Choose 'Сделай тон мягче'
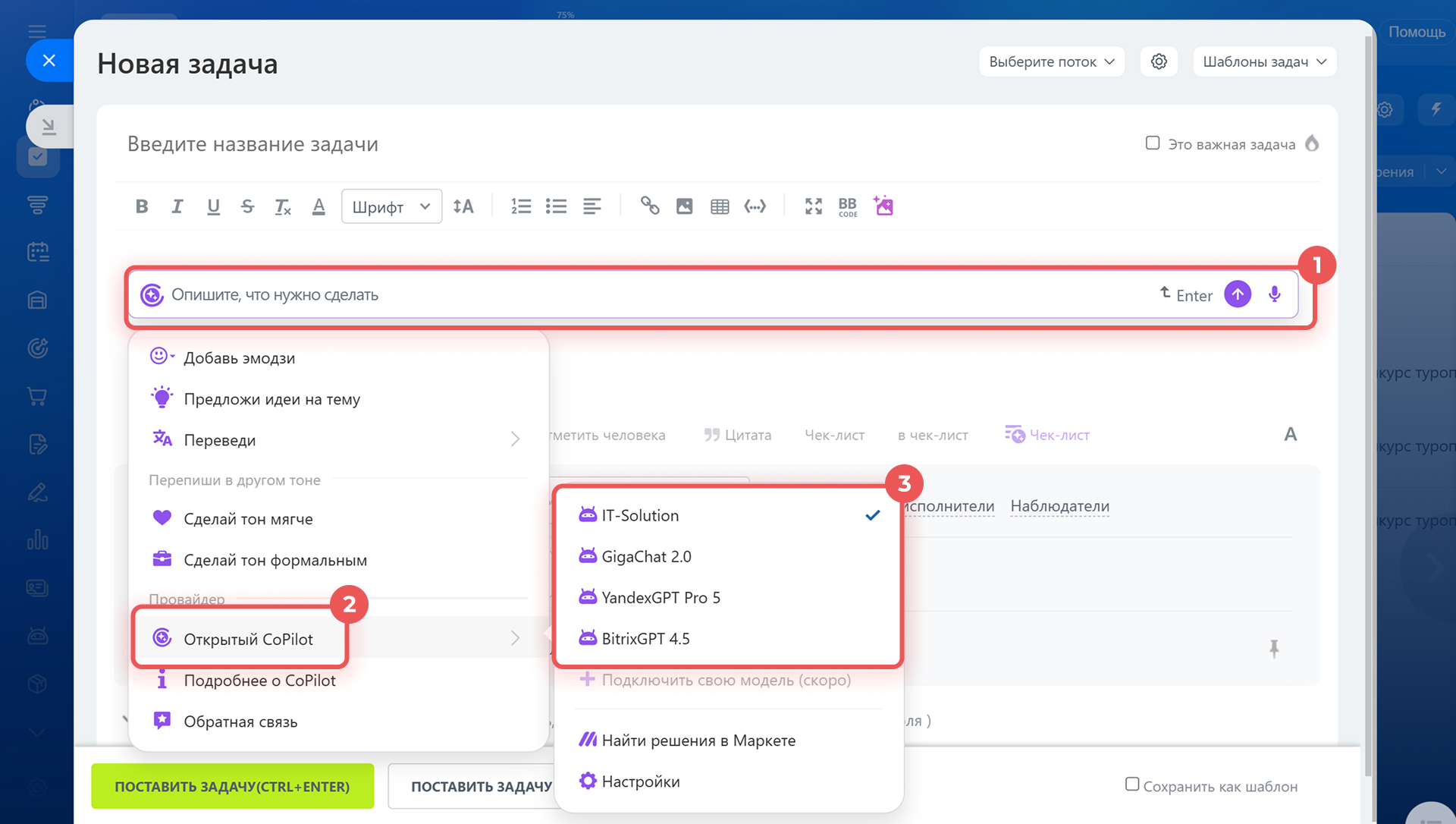Viewport: 1456px width, 824px height. click(338, 518)
